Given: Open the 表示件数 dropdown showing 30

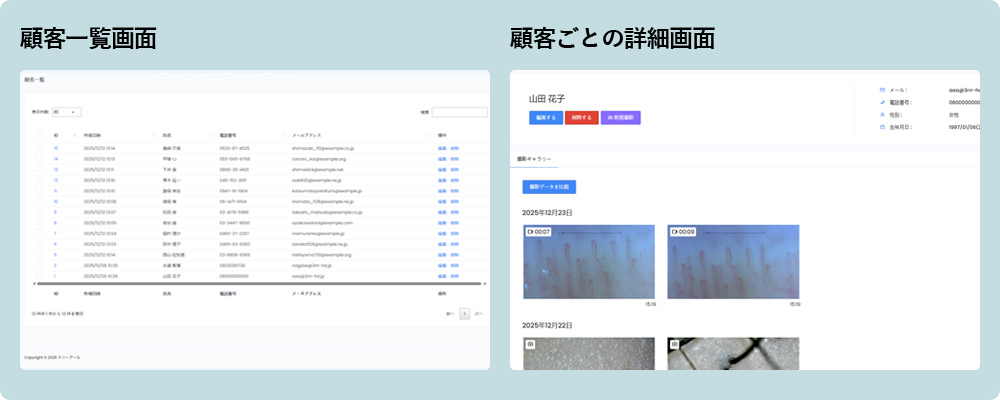Looking at the screenshot, I should tap(66, 112).
